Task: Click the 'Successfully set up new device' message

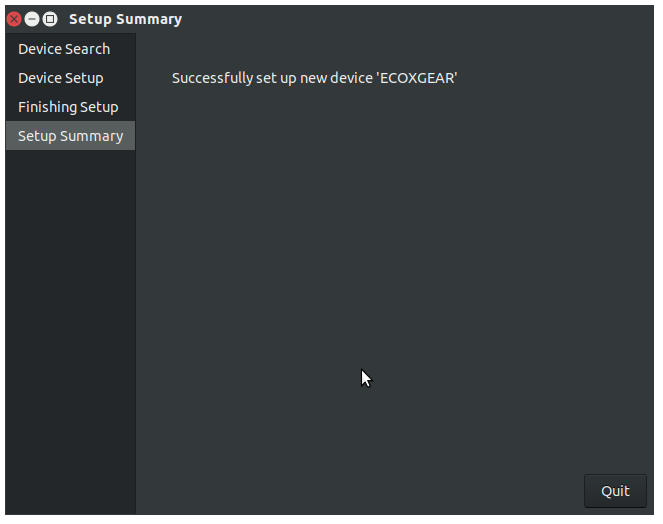Action: pos(315,78)
